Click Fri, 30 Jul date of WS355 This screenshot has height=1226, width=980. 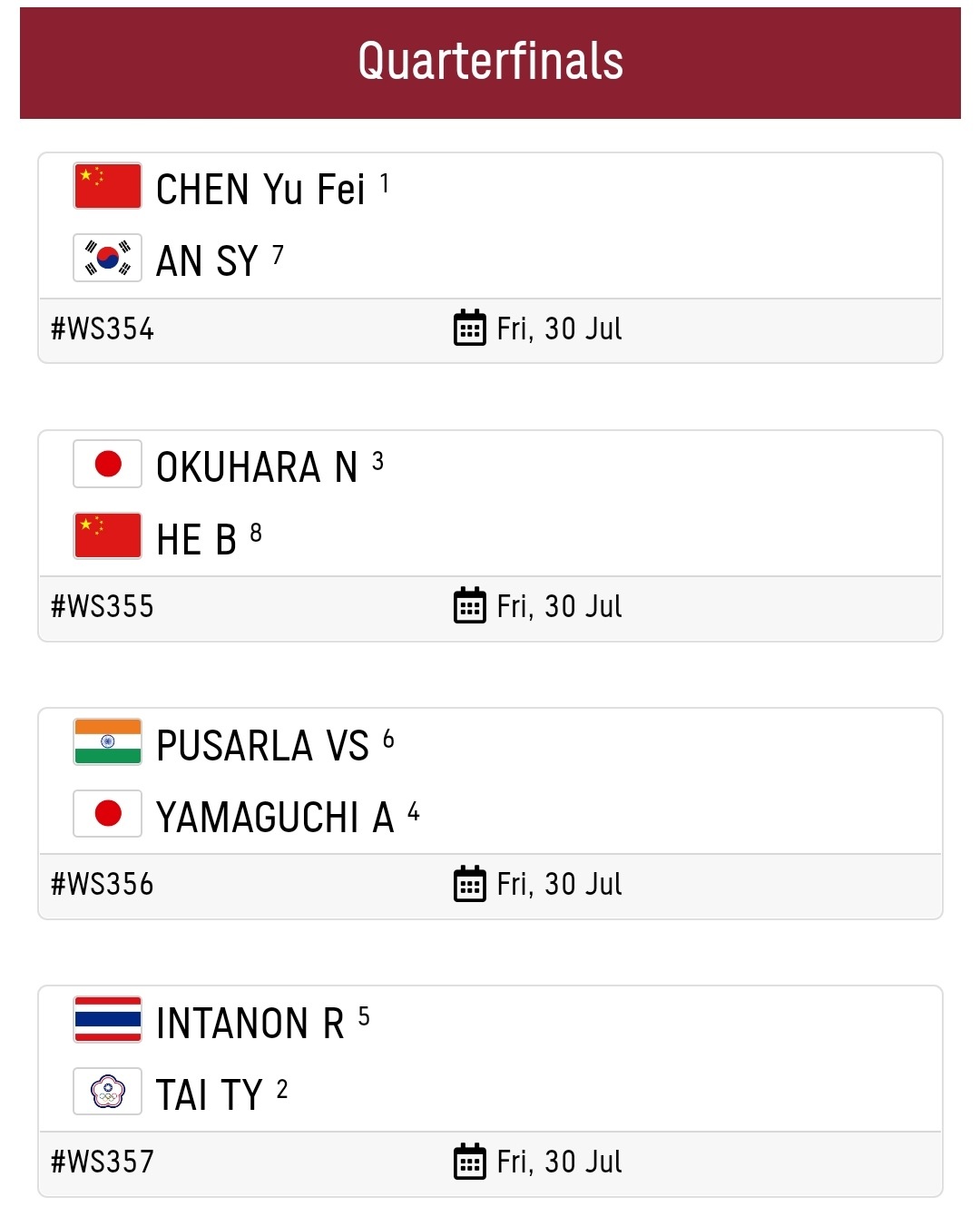pyautogui.click(x=559, y=606)
